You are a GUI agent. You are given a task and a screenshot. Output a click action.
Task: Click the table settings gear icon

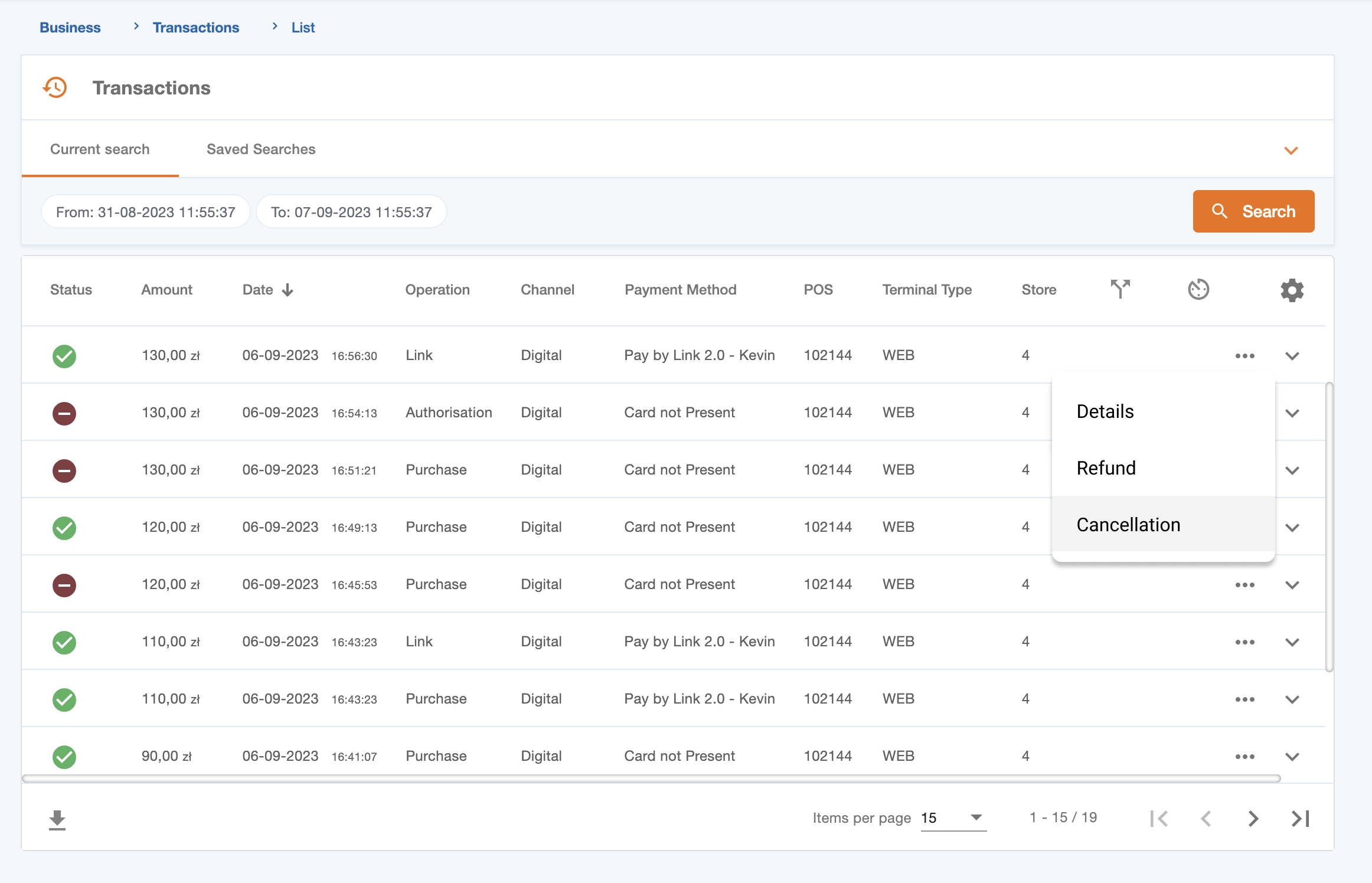click(1292, 290)
